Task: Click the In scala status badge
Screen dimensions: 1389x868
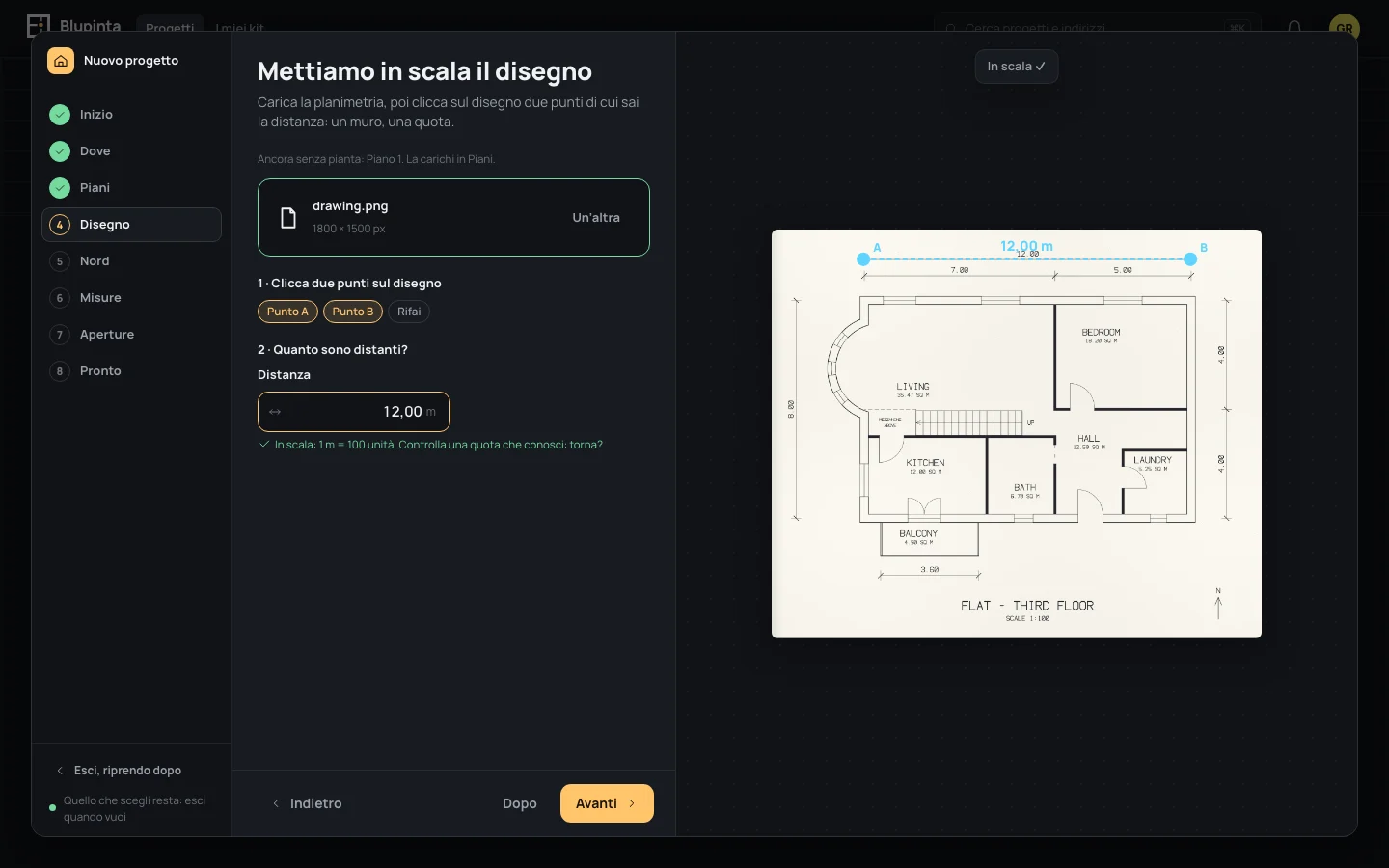Action: click(x=1017, y=67)
